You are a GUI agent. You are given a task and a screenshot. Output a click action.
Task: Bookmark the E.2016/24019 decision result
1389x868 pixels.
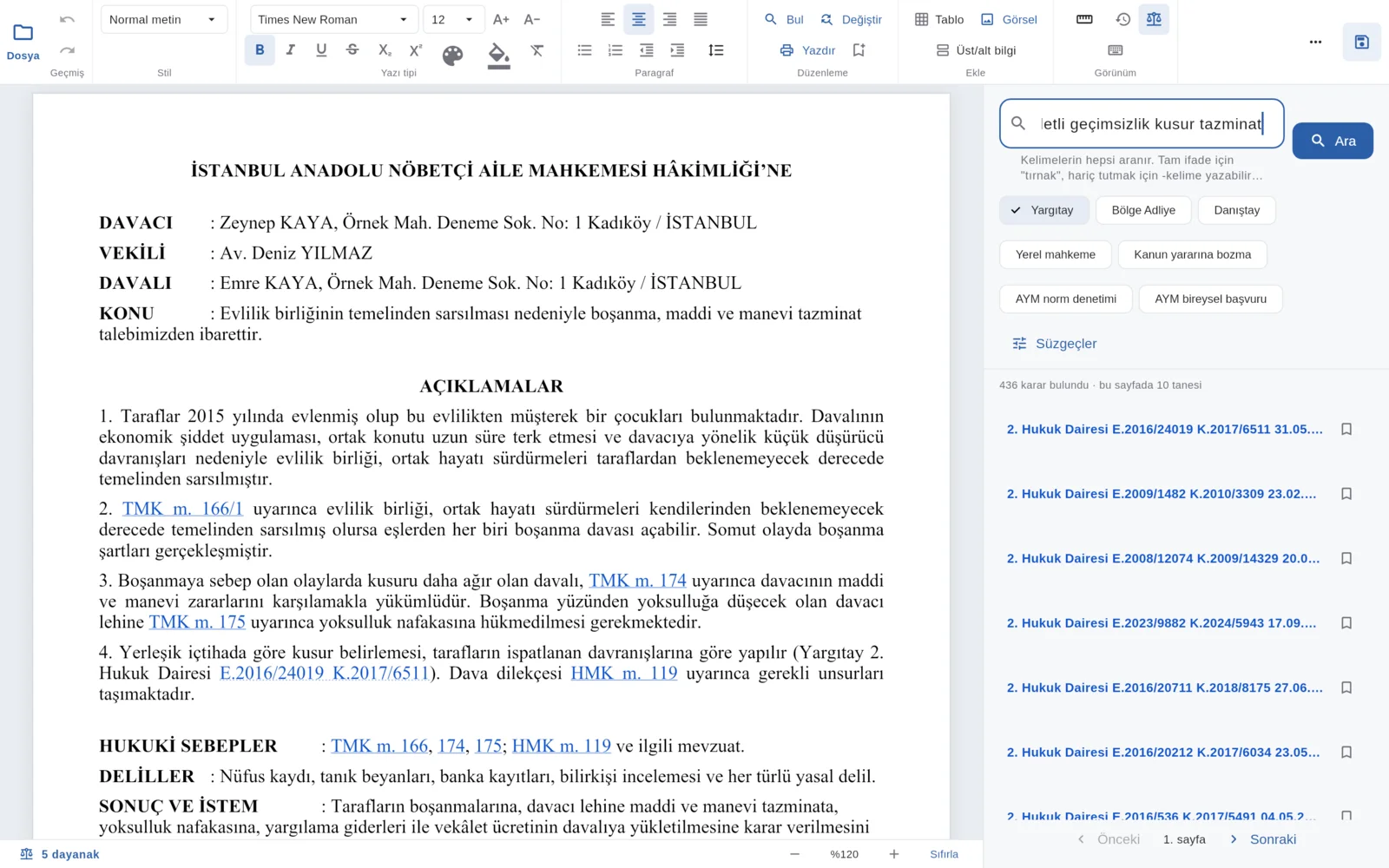(1346, 429)
